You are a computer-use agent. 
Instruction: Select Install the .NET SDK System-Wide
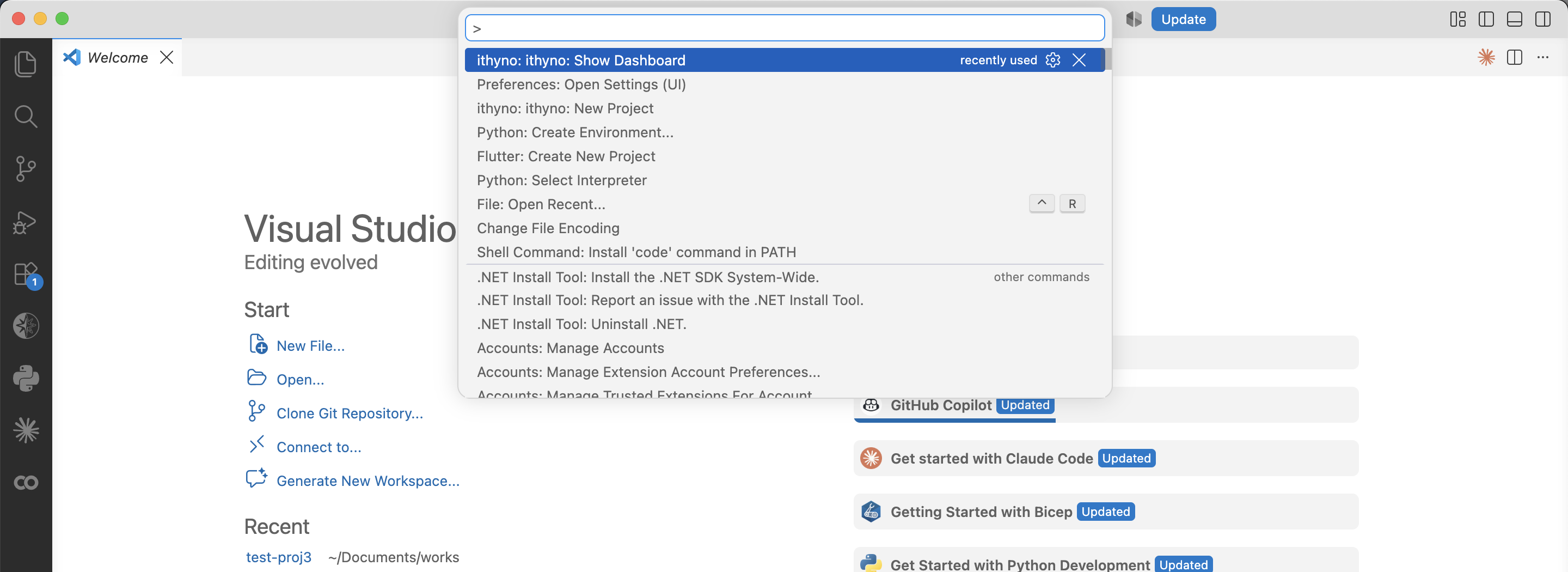(785, 277)
